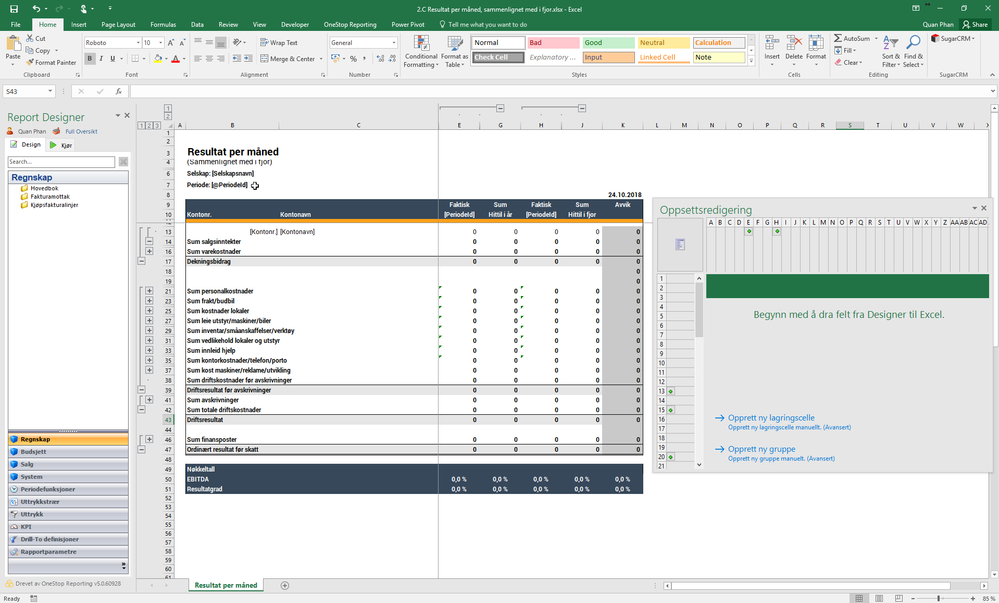Screen dimensions: 999x603
Task: Click the Full Oversikt link
Action: 82,131
